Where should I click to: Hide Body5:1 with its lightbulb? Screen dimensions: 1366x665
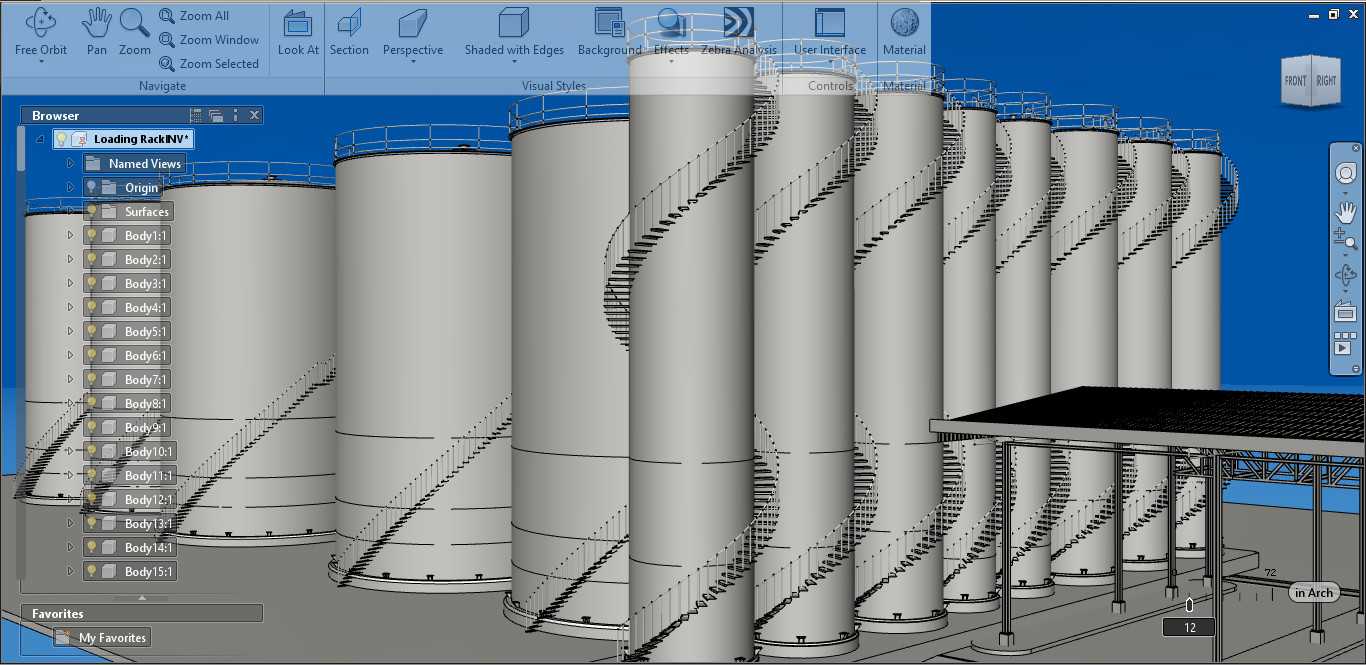91,332
